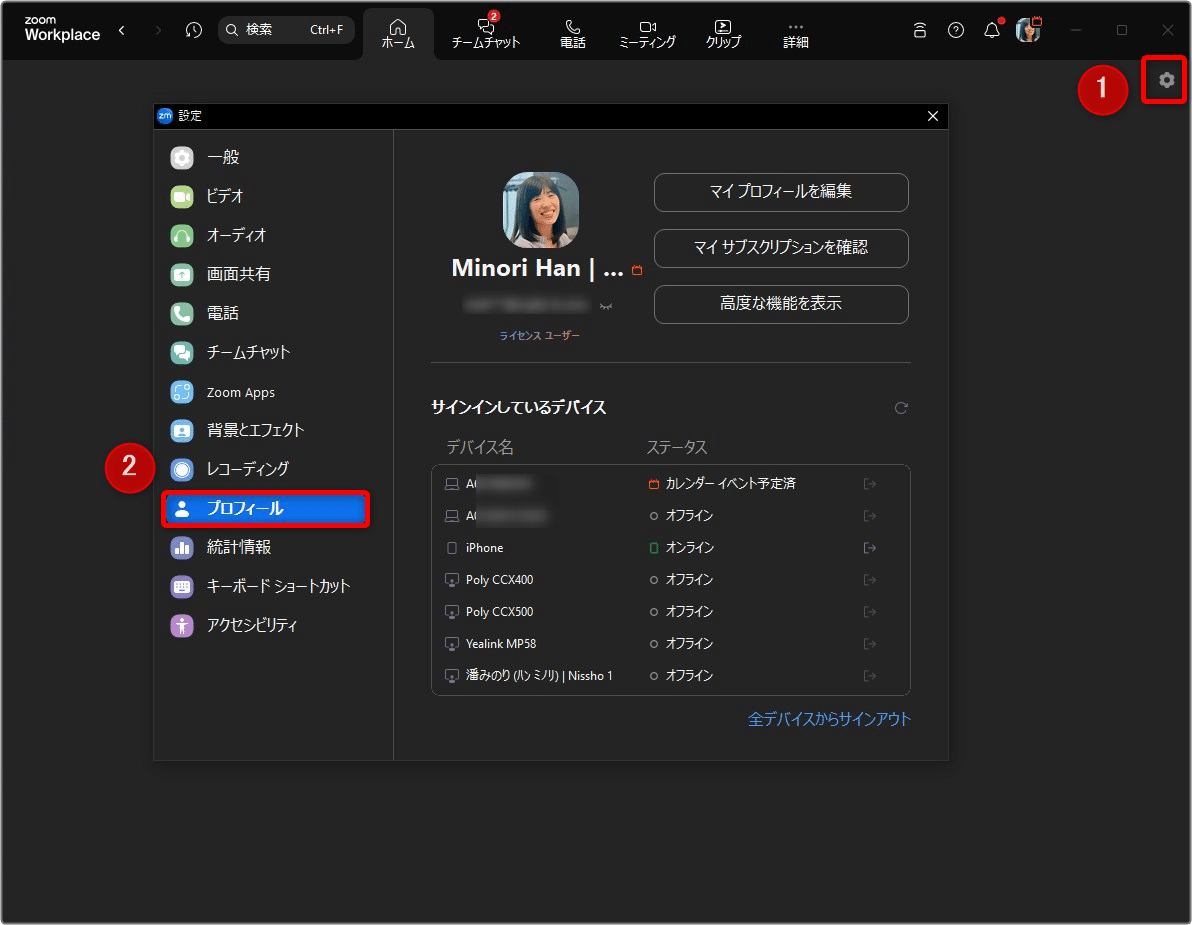Click the contact center headset icon
1192x925 pixels.
pos(919,30)
